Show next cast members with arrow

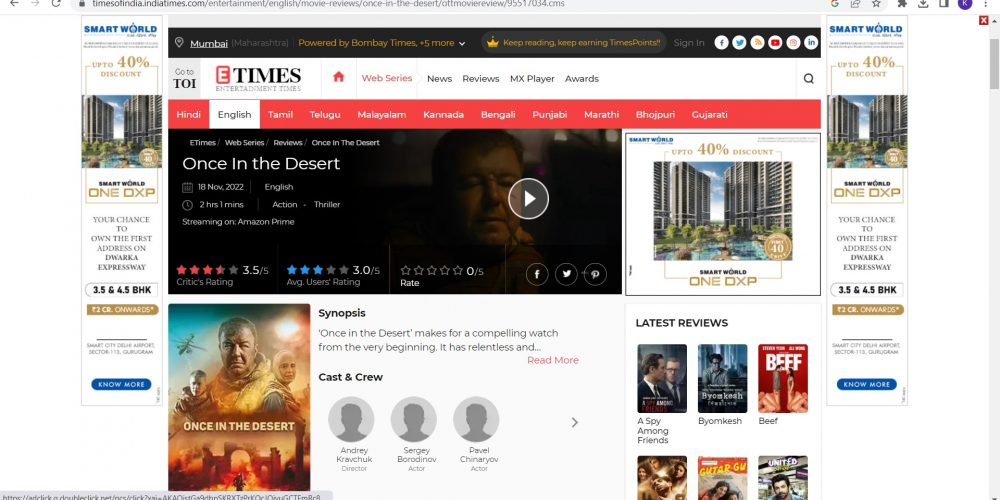[x=575, y=422]
